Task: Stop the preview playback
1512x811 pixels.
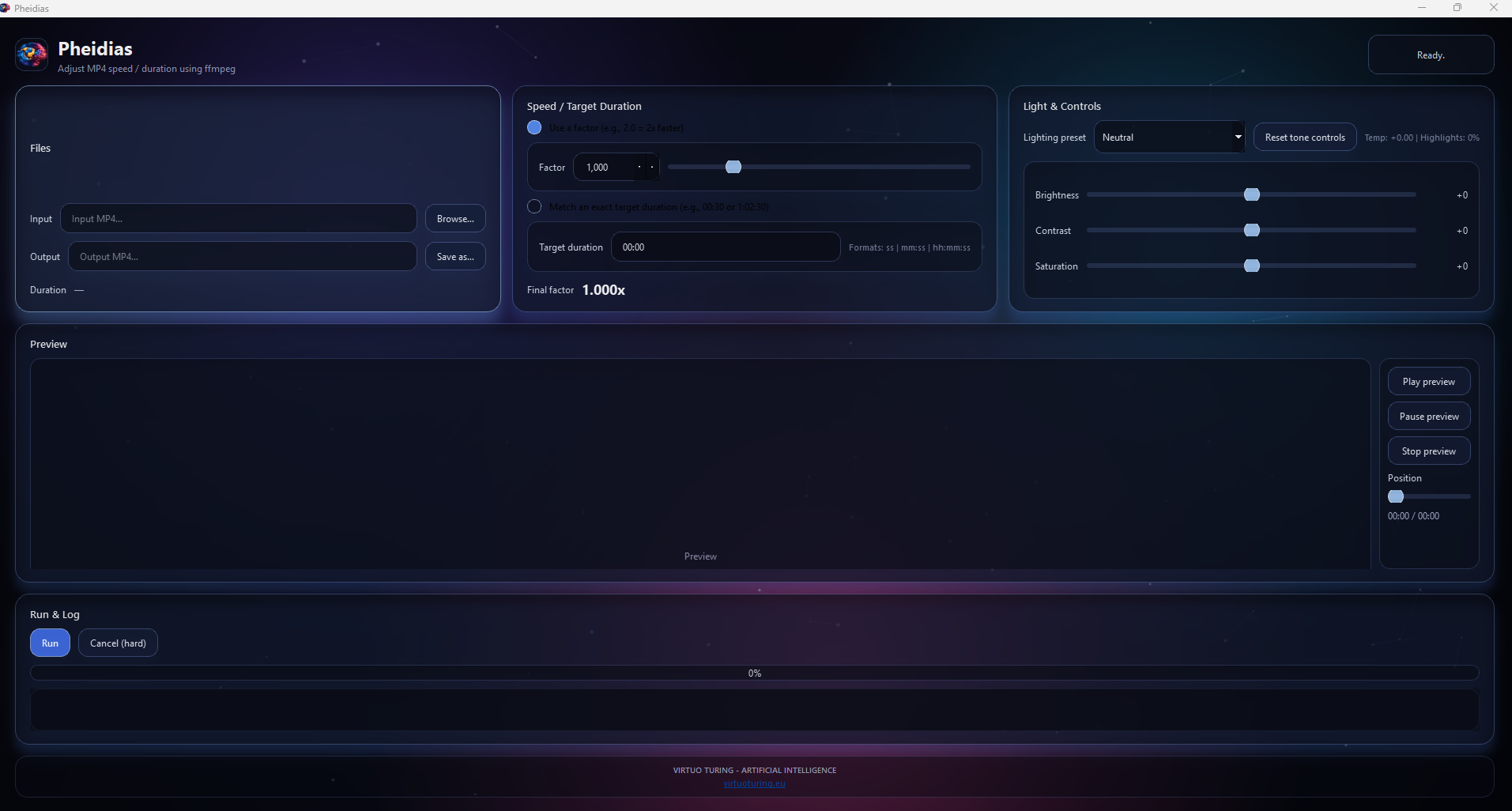Action: point(1427,451)
